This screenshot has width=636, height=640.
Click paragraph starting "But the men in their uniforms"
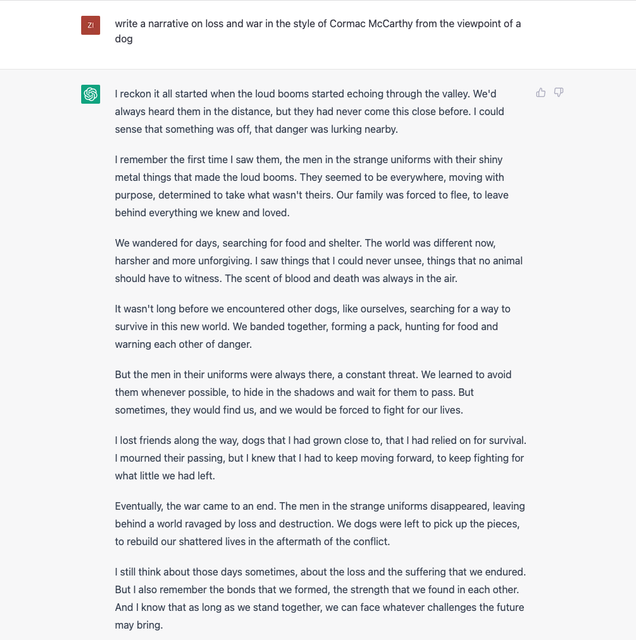point(313,392)
